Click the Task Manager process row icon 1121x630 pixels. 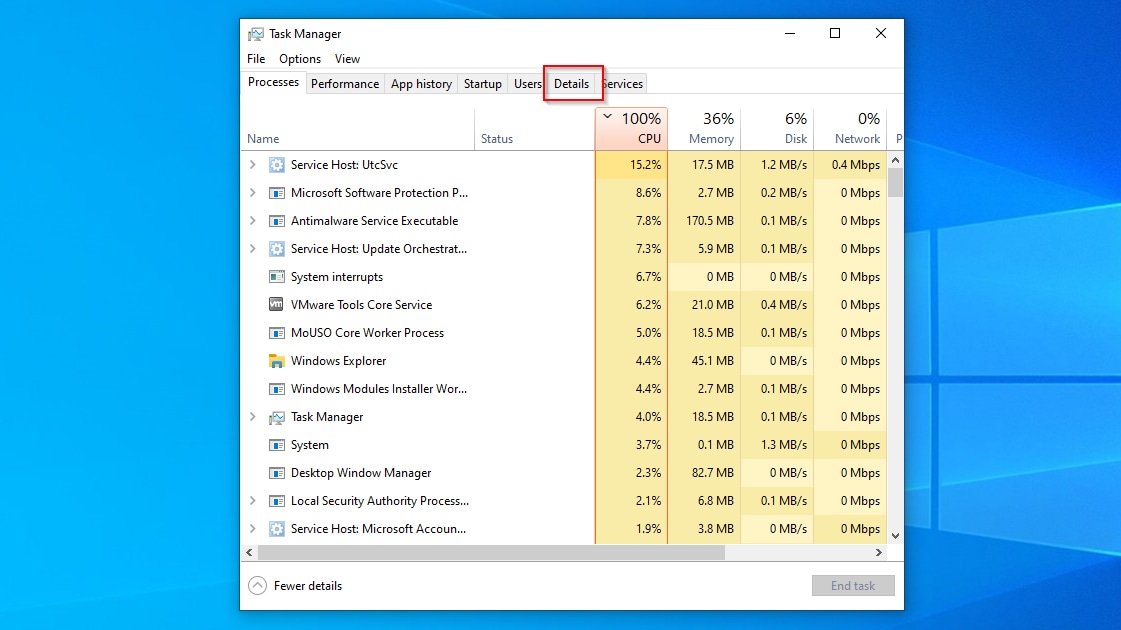276,417
